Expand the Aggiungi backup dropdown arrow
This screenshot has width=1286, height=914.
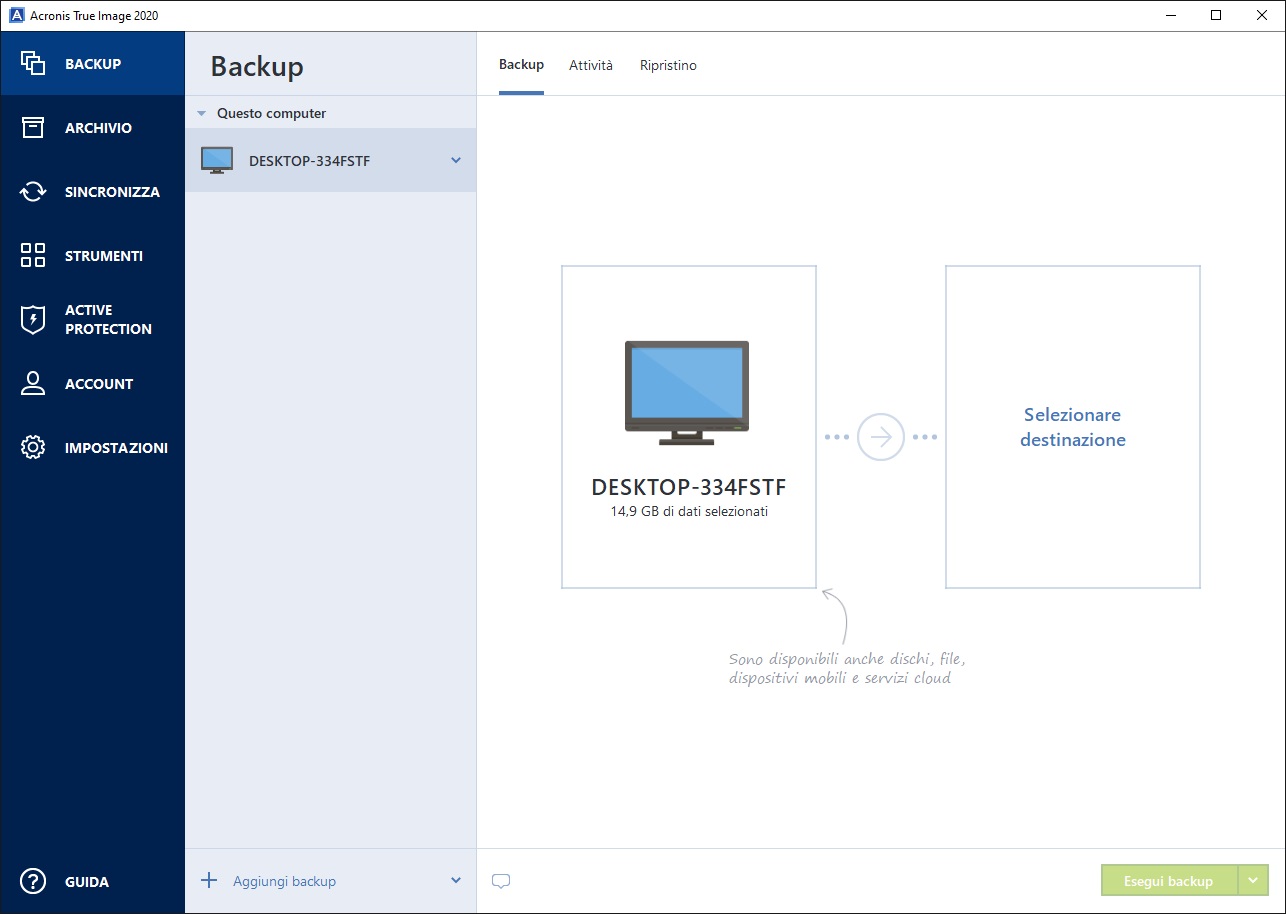tap(456, 880)
